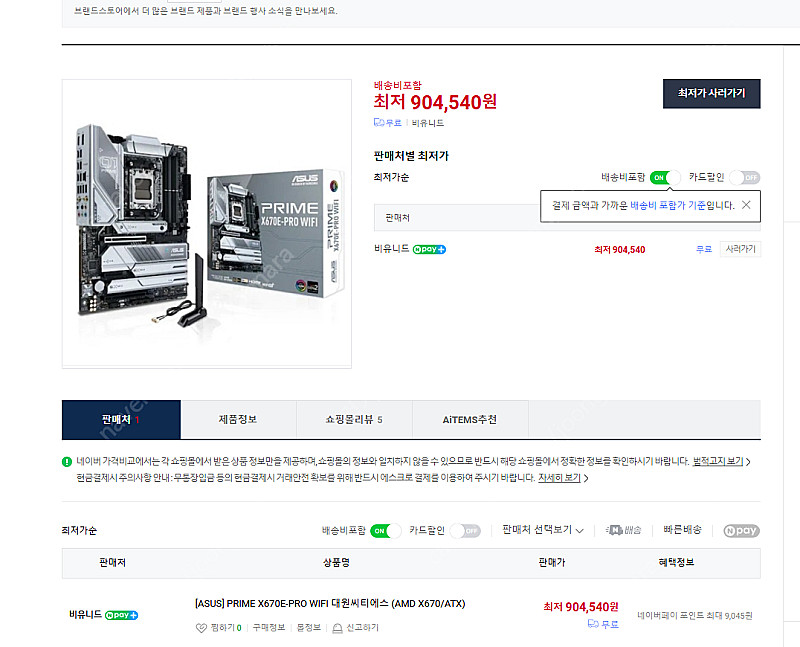Click the 판매처별 최저가 heading
Screen dimensions: 800x647
pyautogui.click(x=411, y=156)
